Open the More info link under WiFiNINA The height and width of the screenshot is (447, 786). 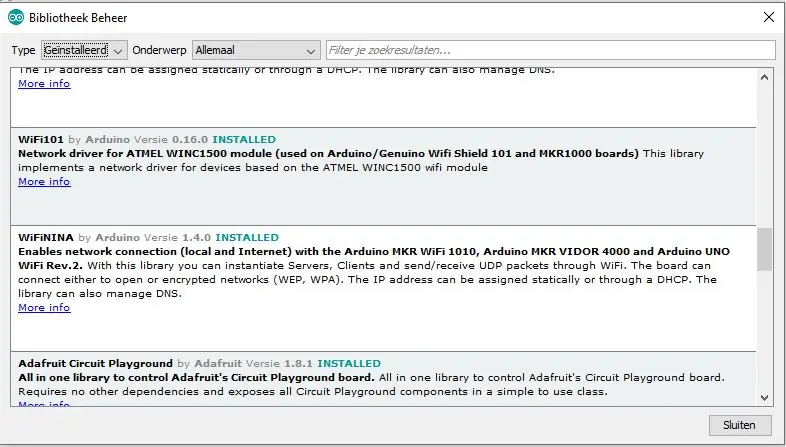coord(44,307)
